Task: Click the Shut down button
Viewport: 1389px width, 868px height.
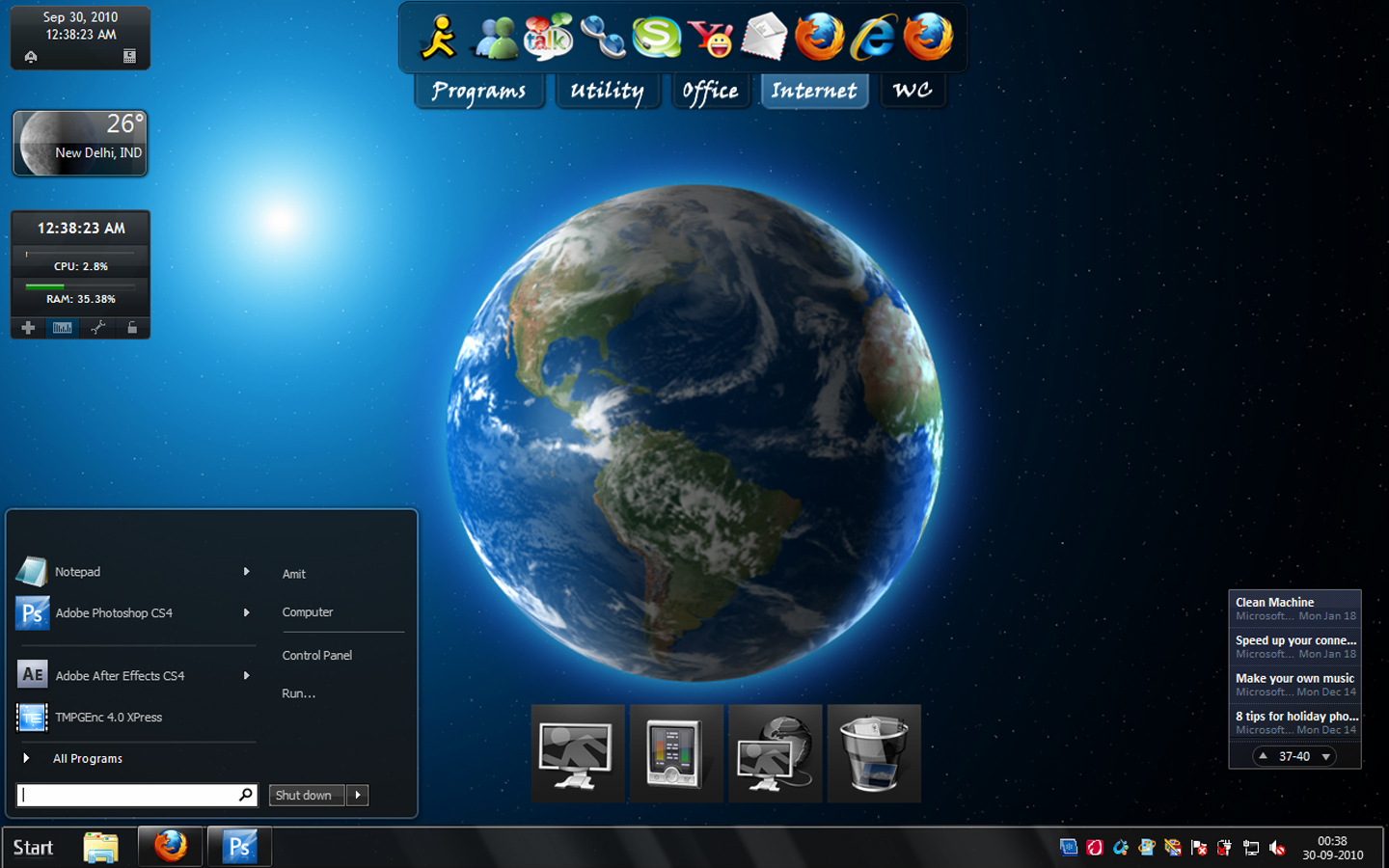Action: [x=306, y=796]
